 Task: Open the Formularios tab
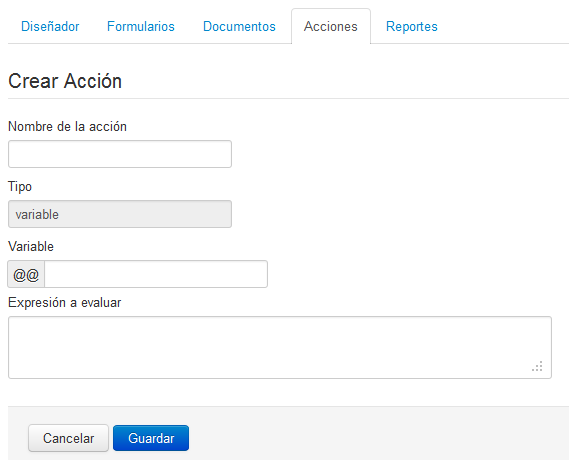[x=141, y=26]
